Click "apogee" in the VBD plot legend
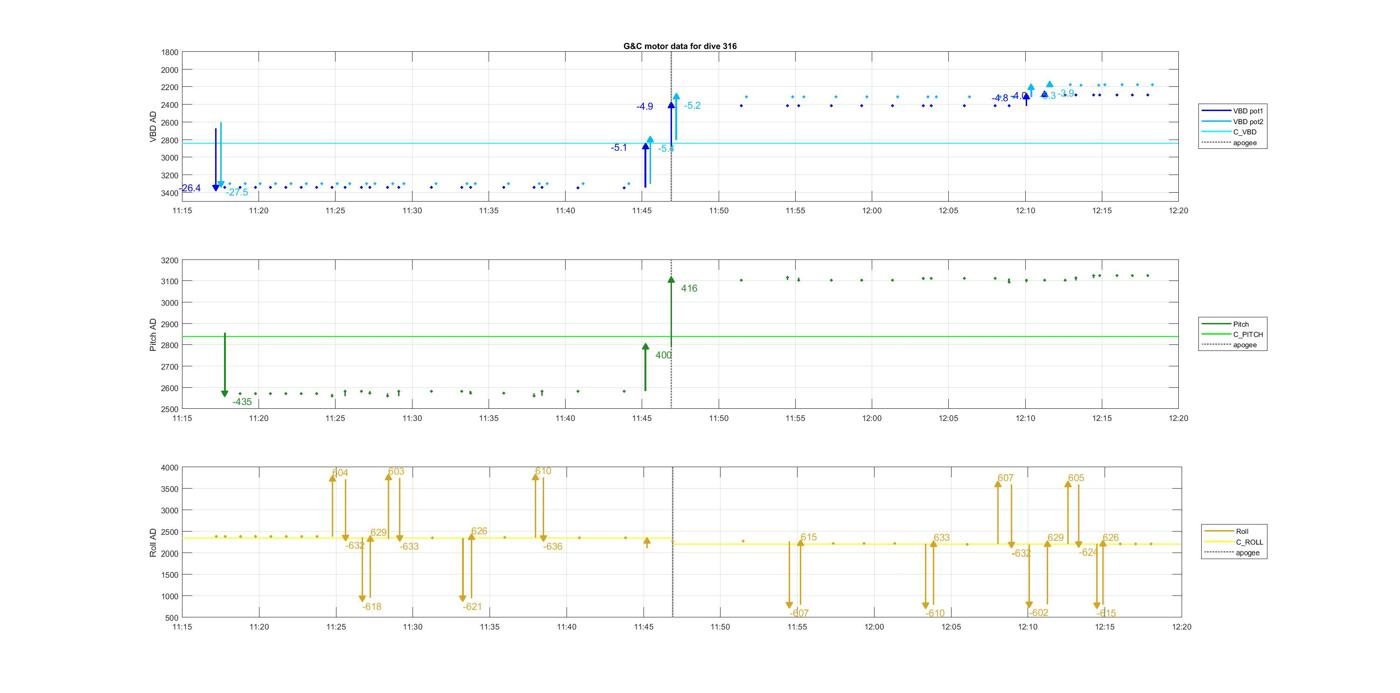1400x693 pixels. pos(1245,142)
